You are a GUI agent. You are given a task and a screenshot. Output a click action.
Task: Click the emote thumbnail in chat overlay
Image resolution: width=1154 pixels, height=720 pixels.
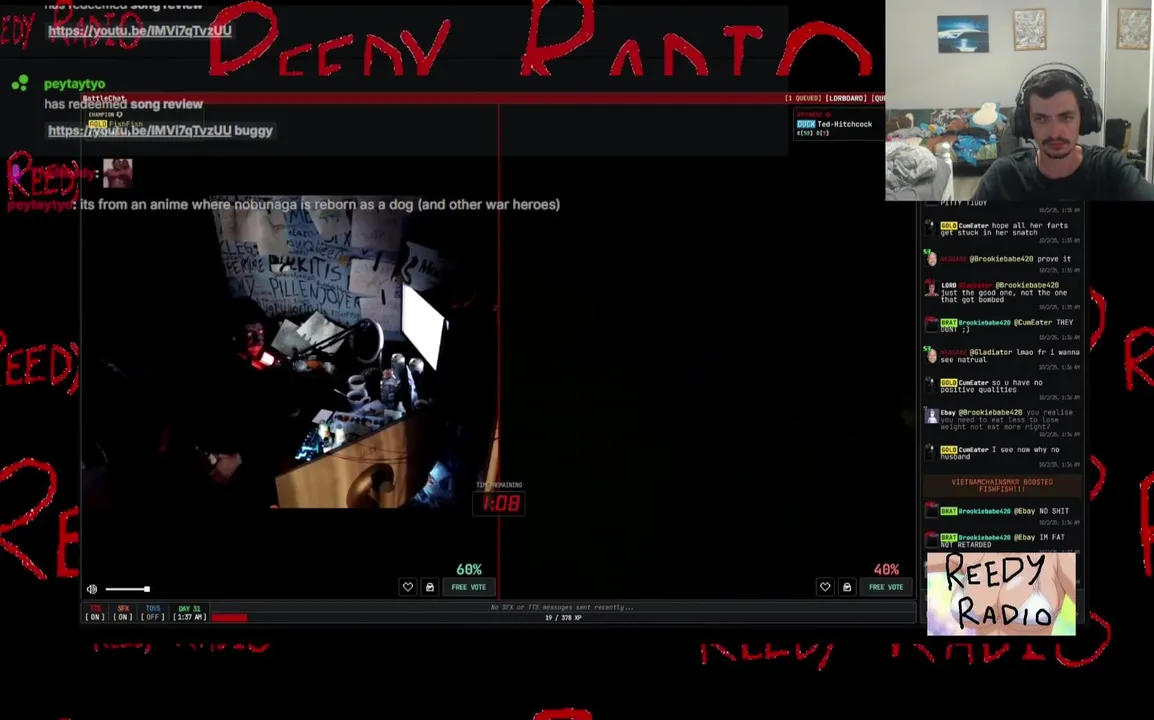click(117, 174)
